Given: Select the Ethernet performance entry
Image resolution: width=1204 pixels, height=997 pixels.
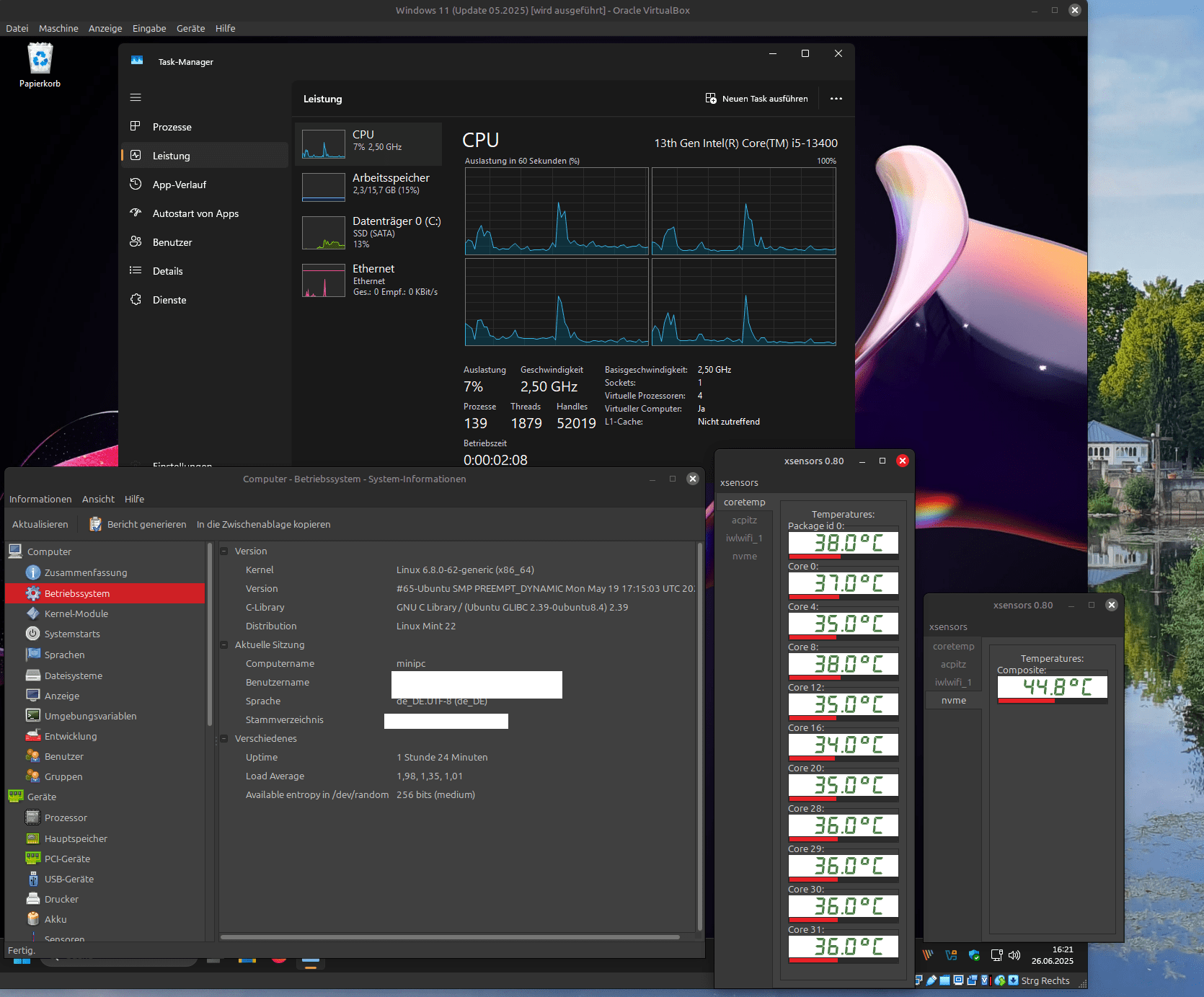Looking at the screenshot, I should coord(368,280).
